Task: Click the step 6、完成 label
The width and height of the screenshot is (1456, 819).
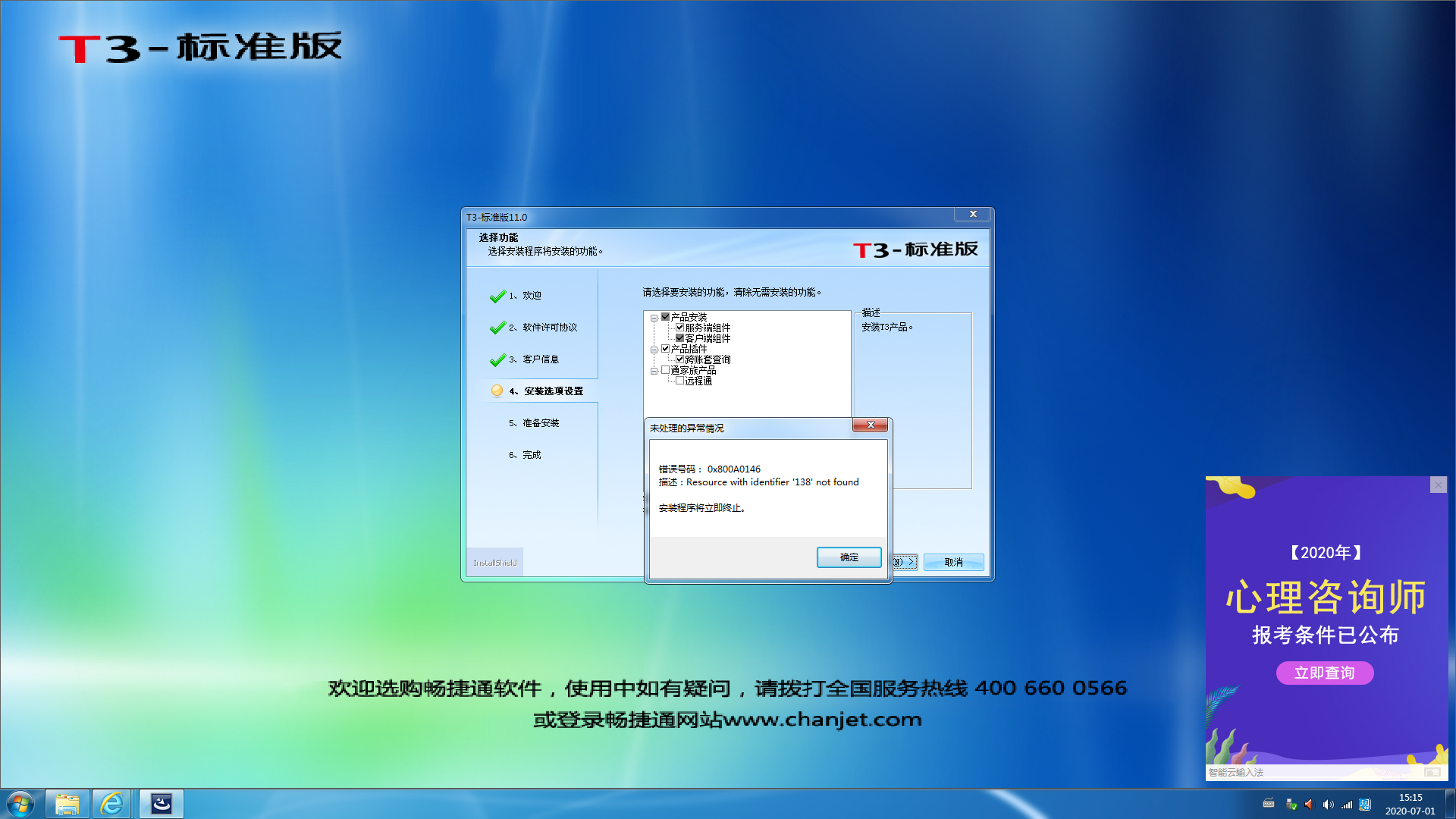Action: click(525, 455)
